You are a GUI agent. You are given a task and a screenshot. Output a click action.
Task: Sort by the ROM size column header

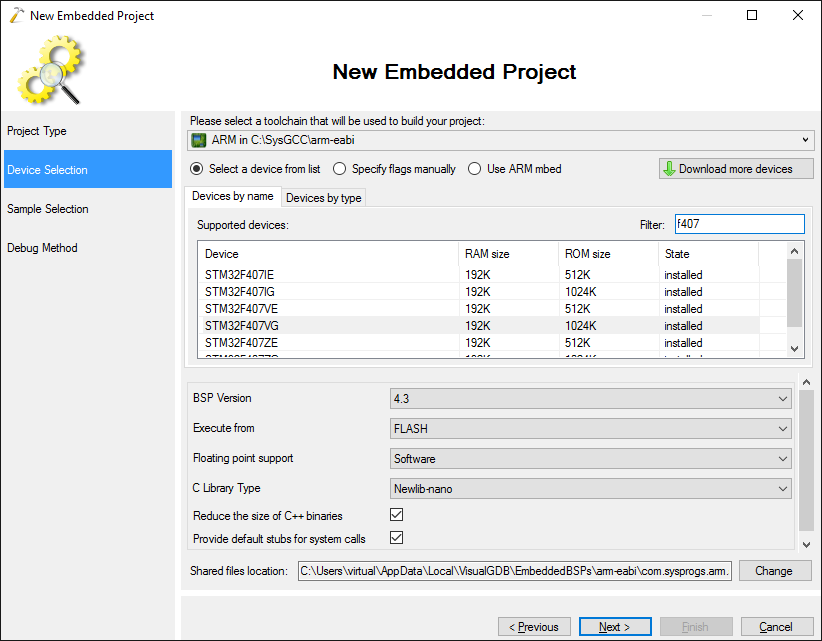609,254
